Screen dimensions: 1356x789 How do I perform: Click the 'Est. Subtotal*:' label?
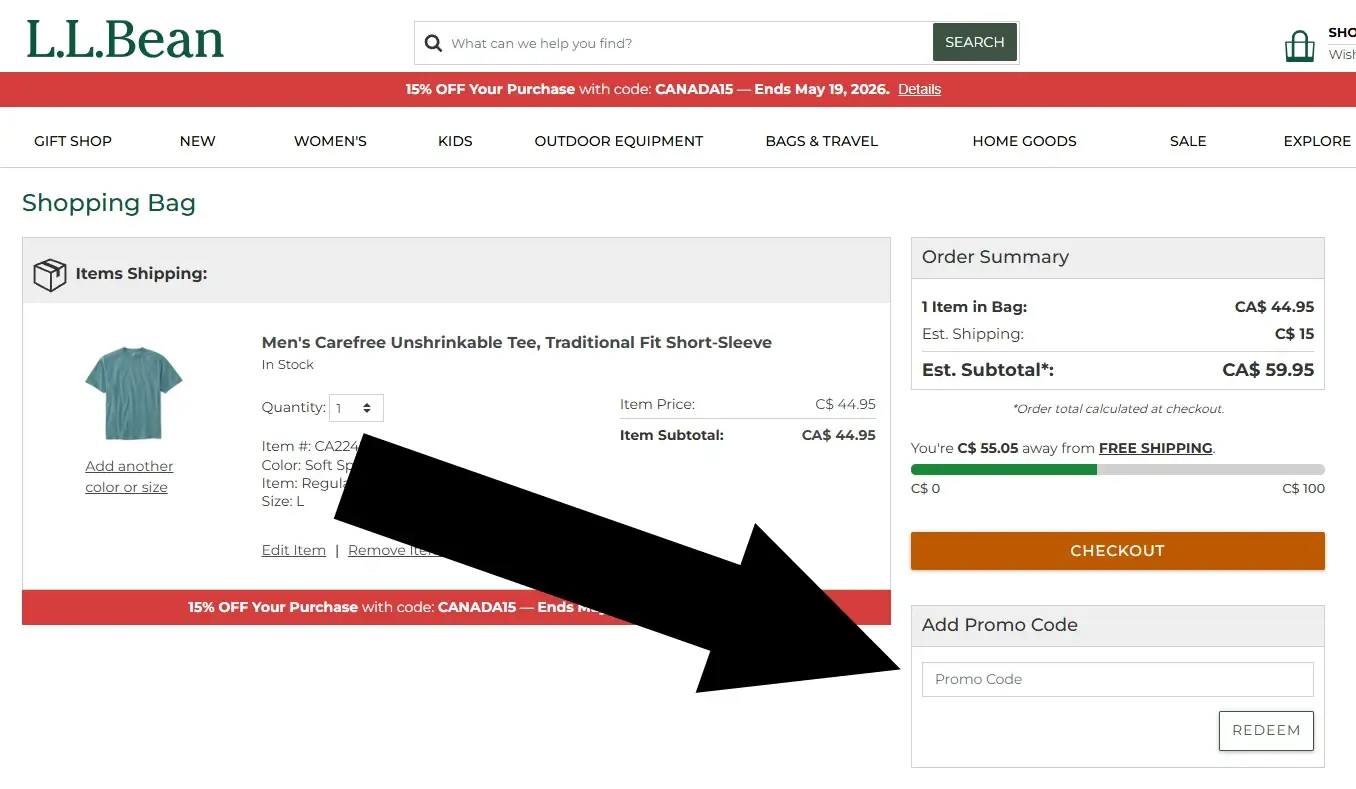point(987,370)
